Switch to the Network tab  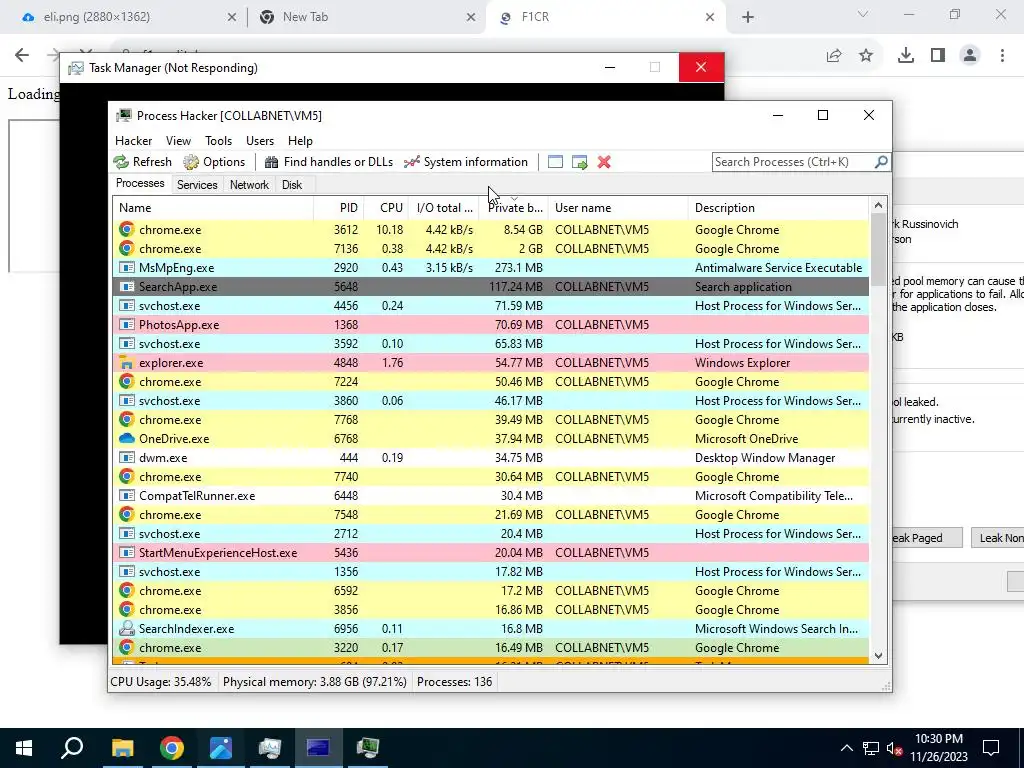(x=249, y=185)
